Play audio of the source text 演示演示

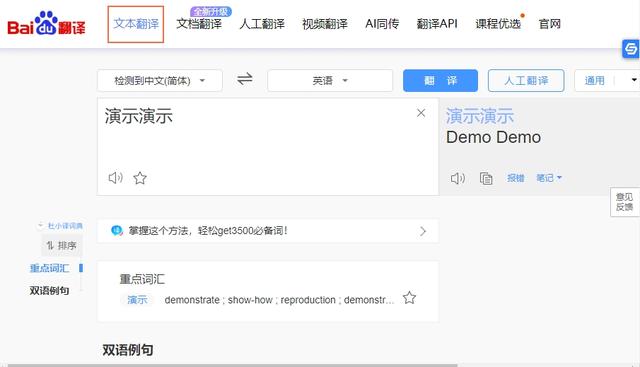coord(116,178)
